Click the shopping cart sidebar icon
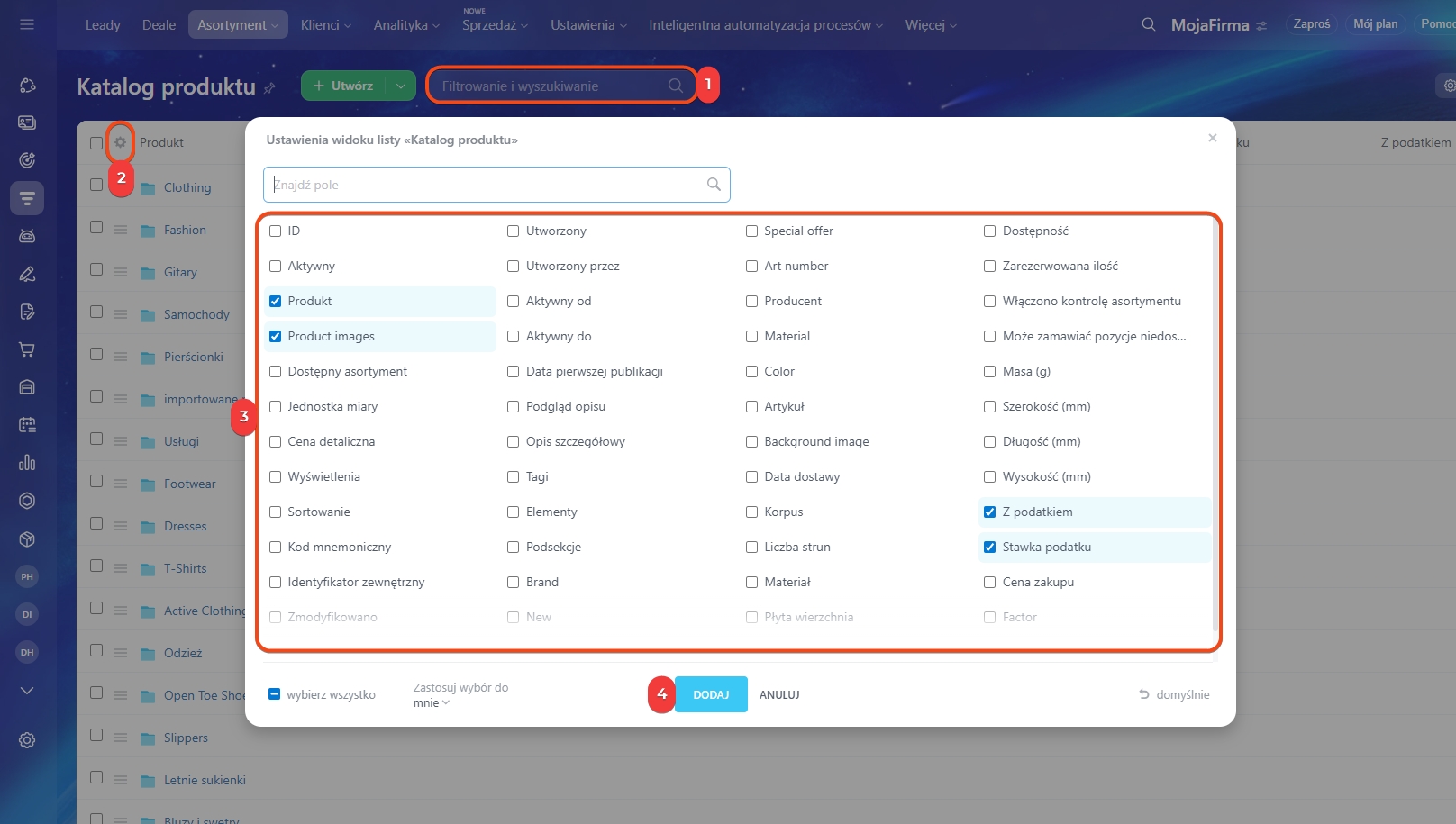The height and width of the screenshot is (824, 1456). coord(27,349)
